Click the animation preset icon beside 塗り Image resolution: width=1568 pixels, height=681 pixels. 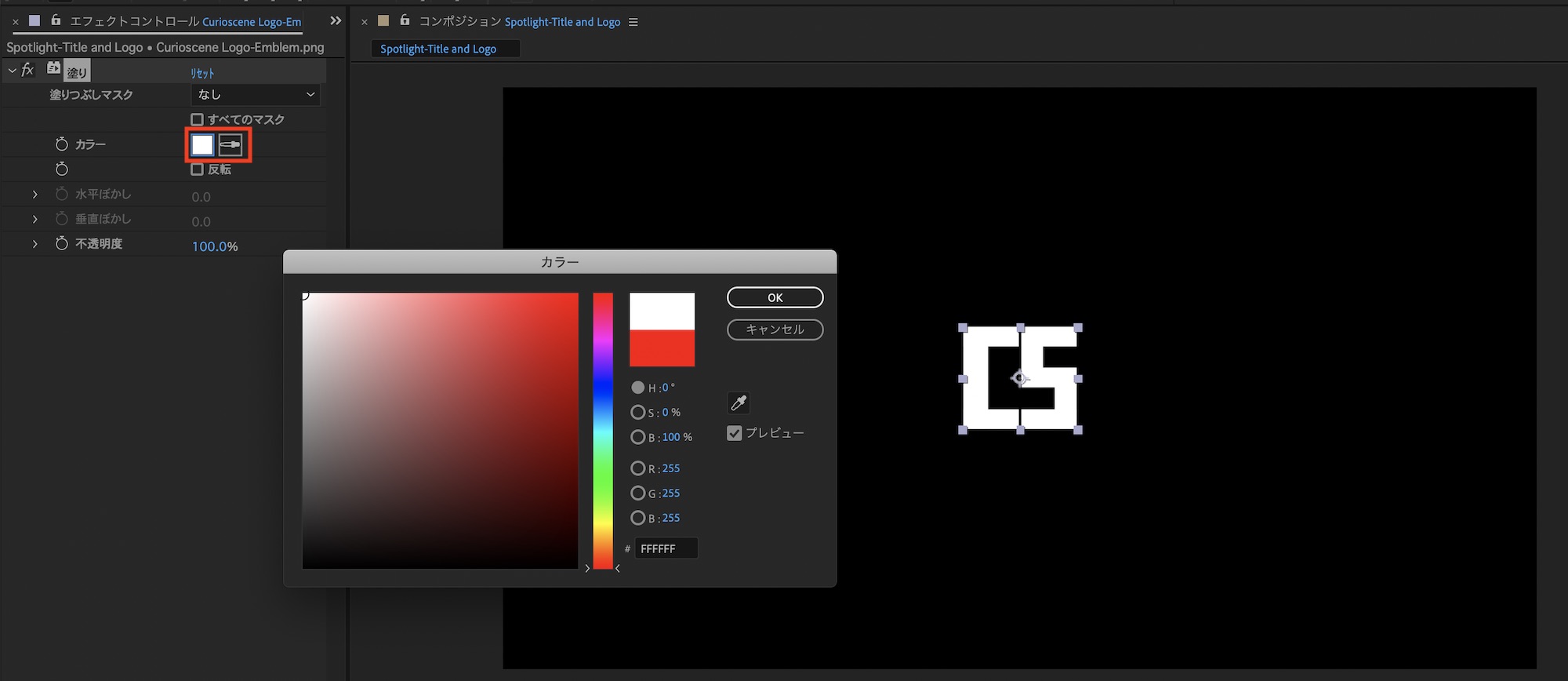click(53, 68)
